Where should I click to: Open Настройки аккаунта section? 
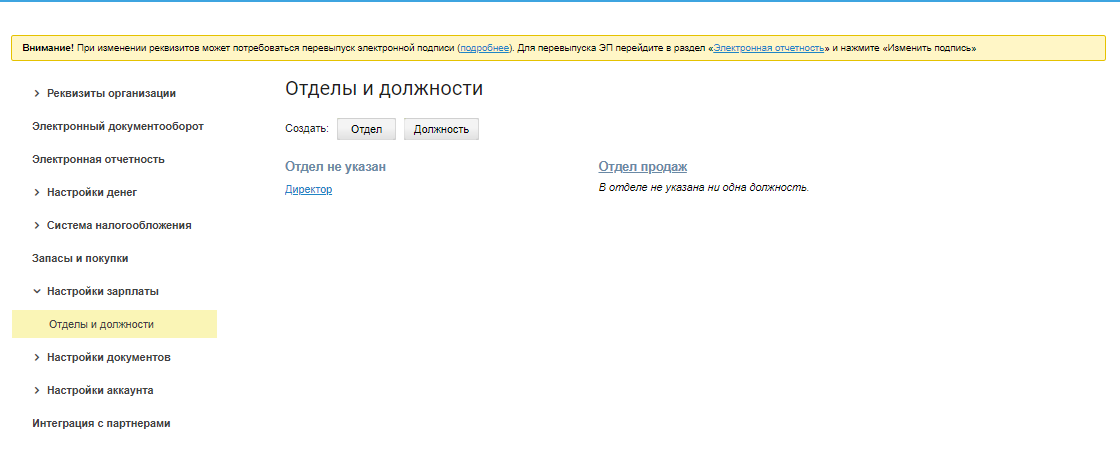[x=100, y=391]
